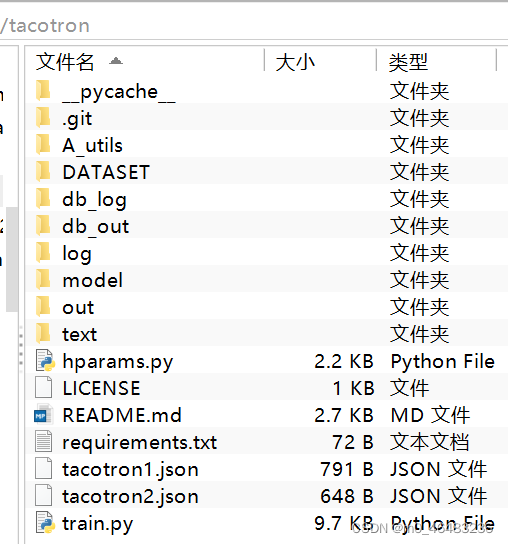Select the A_utils file name
Viewport: 508px width, 544px height.
pos(92,145)
